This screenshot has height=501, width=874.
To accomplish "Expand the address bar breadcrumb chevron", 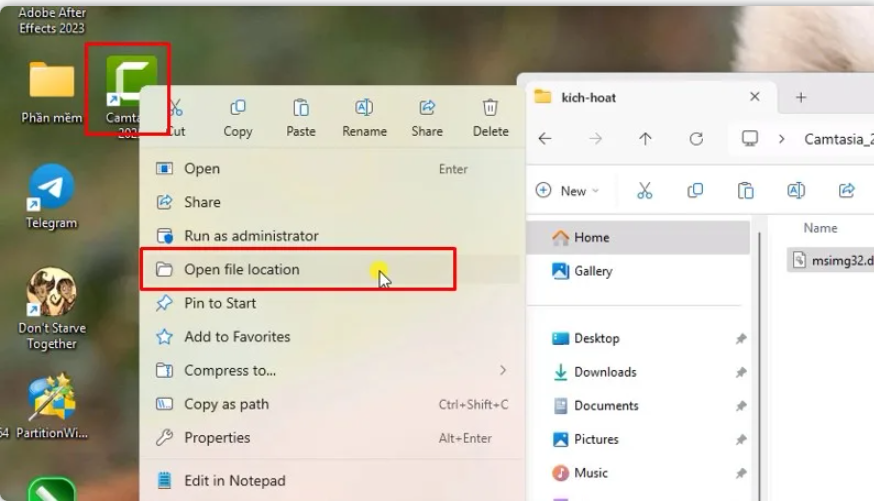I will point(781,139).
